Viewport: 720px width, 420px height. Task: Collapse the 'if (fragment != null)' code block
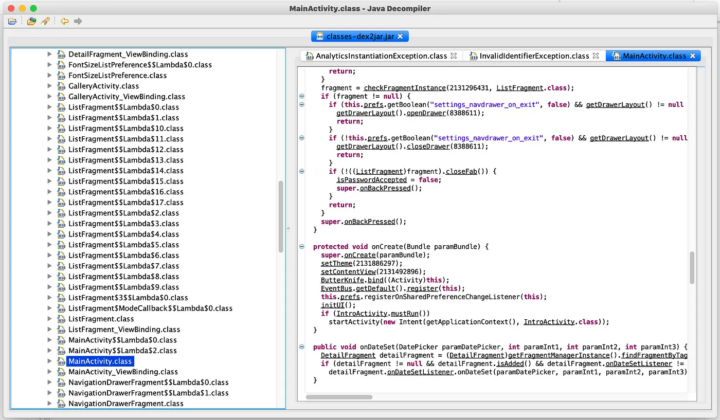tap(302, 96)
